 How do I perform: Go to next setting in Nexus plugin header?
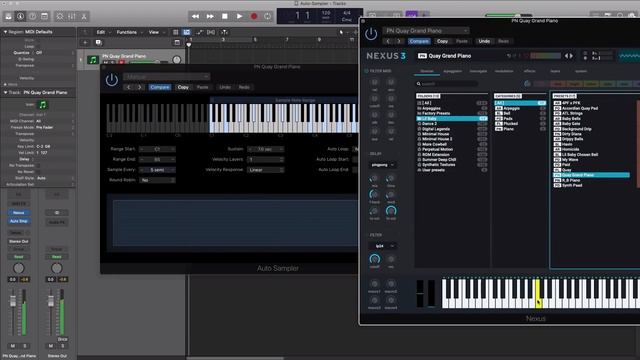(x=399, y=41)
